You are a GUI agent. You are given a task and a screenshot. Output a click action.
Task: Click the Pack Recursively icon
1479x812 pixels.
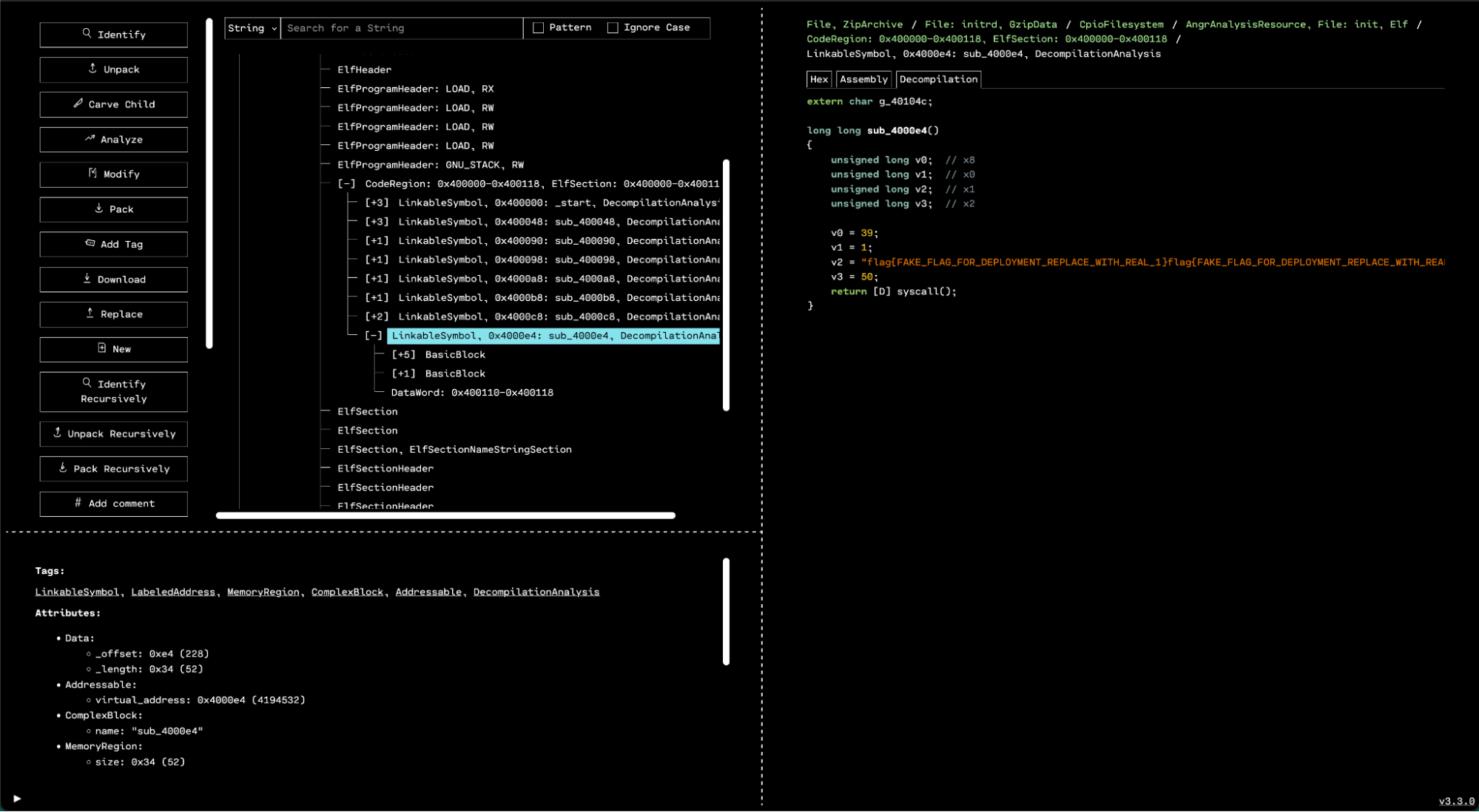tap(63, 468)
